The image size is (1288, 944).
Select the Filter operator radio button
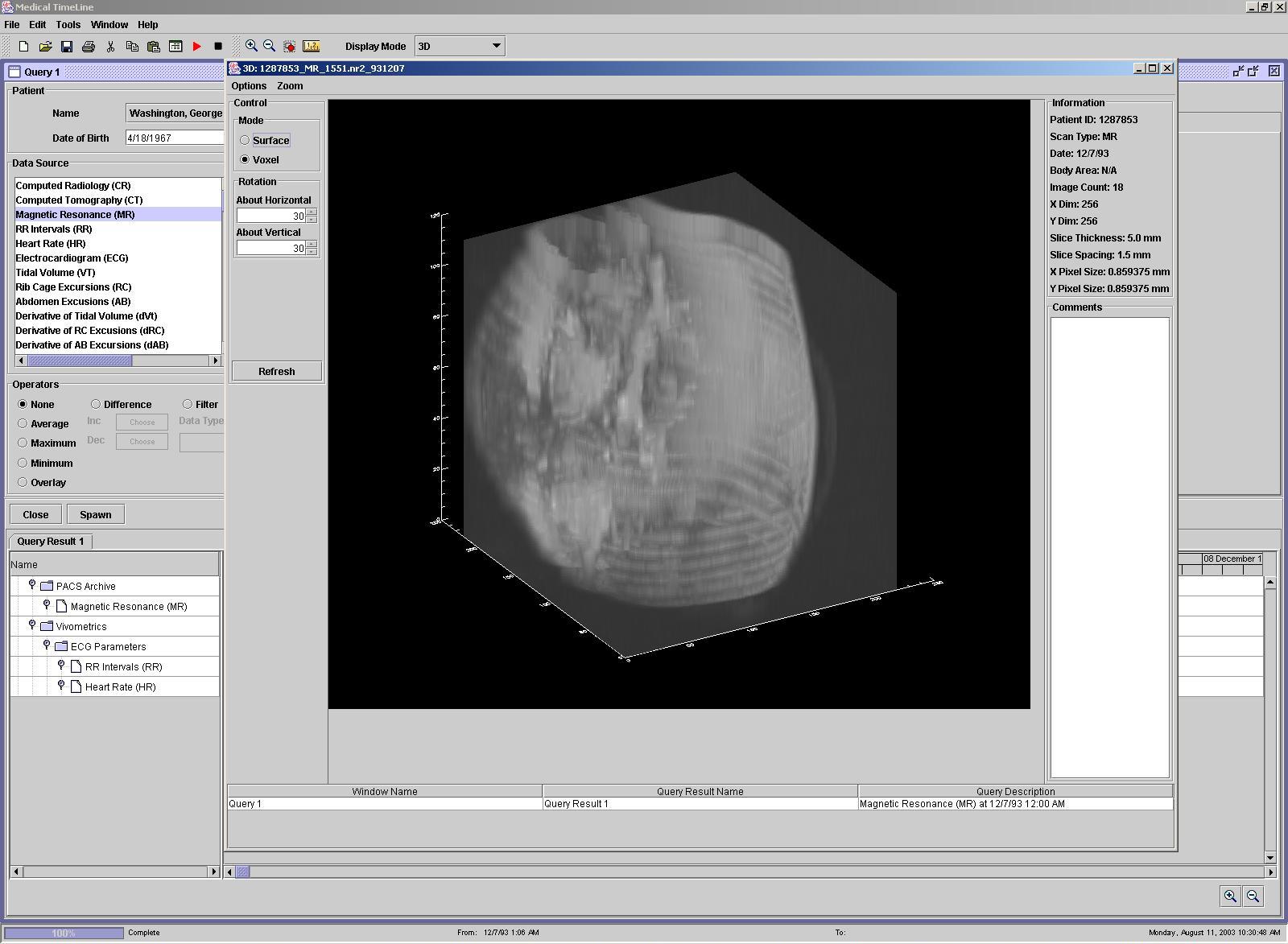coord(188,404)
